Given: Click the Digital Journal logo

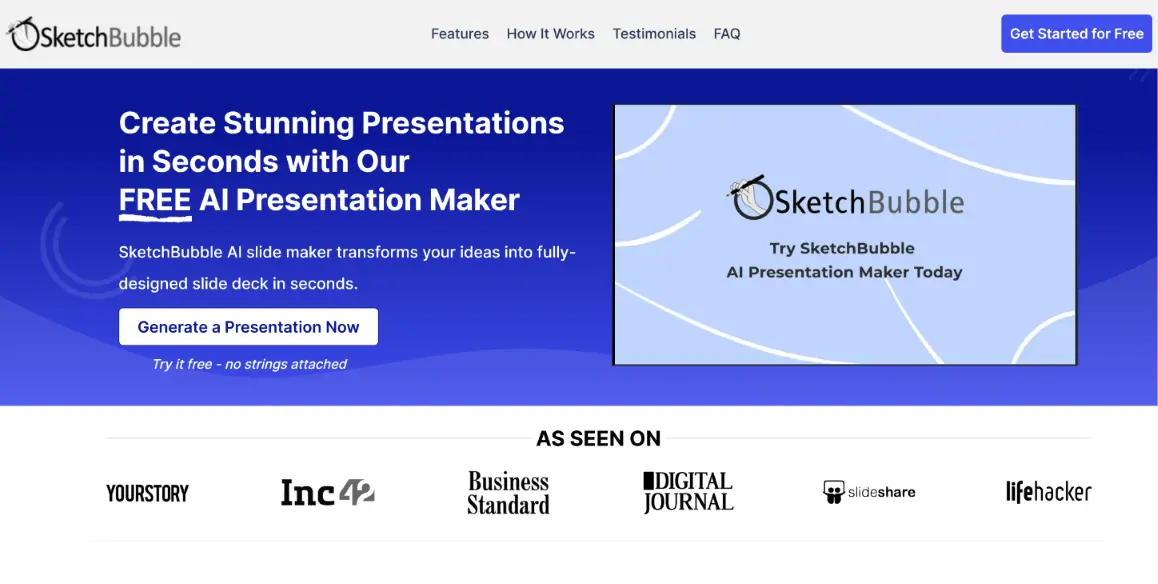Looking at the screenshot, I should (x=688, y=492).
